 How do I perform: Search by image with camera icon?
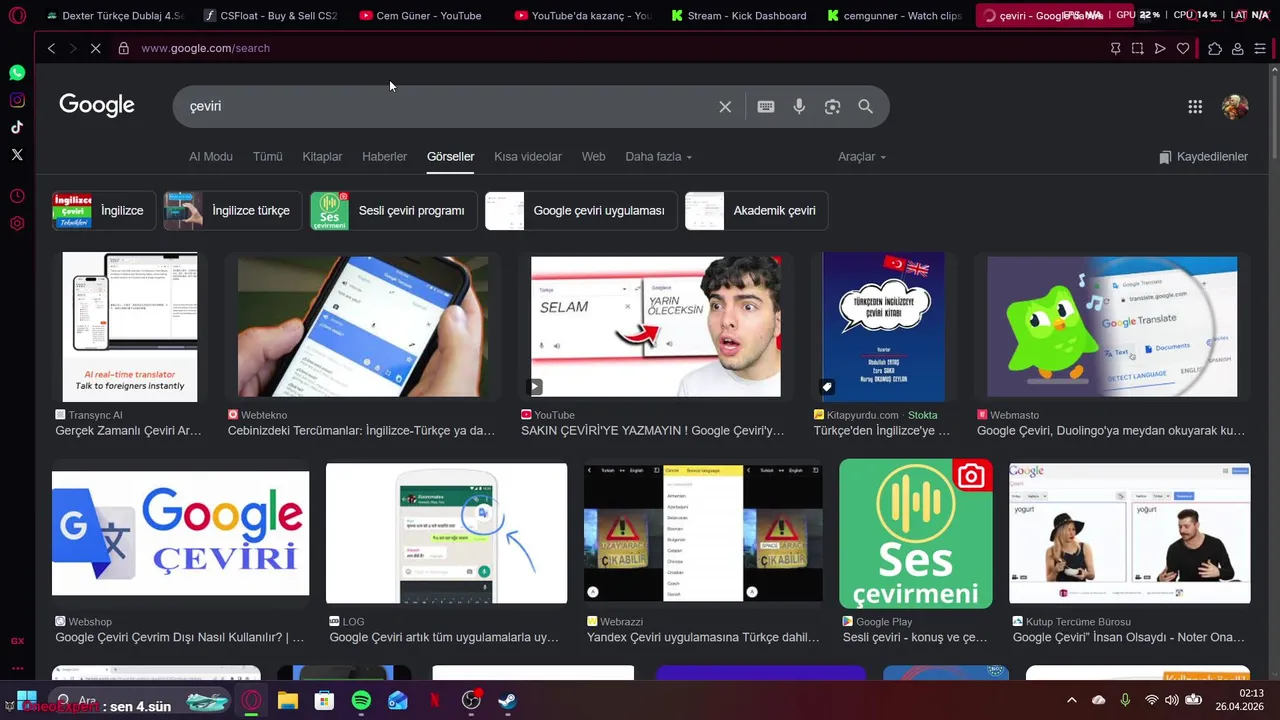click(832, 107)
